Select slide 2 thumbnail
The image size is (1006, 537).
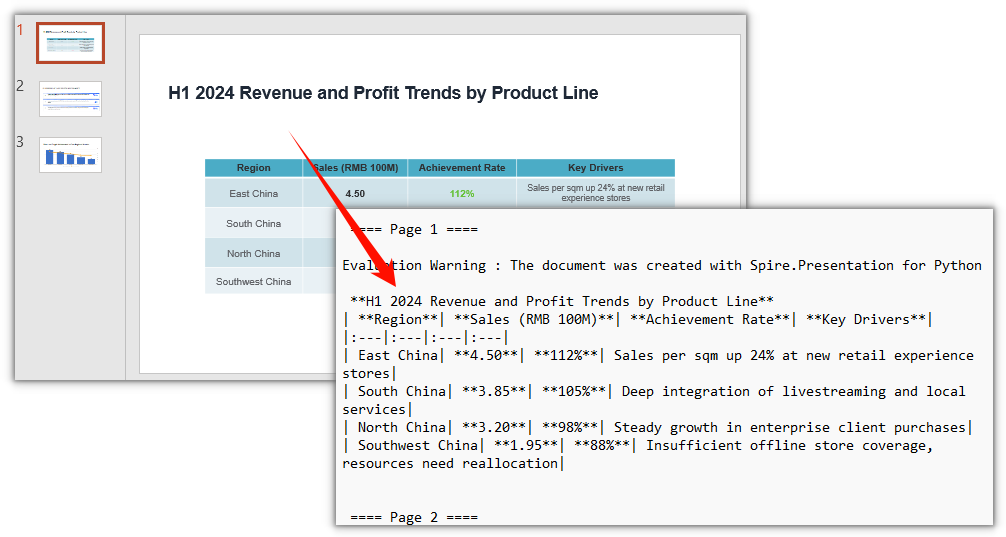pos(71,99)
